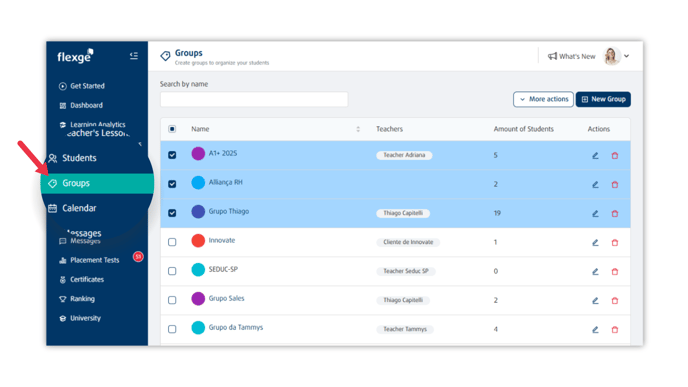Click the red Innovate color circle

coord(198,240)
